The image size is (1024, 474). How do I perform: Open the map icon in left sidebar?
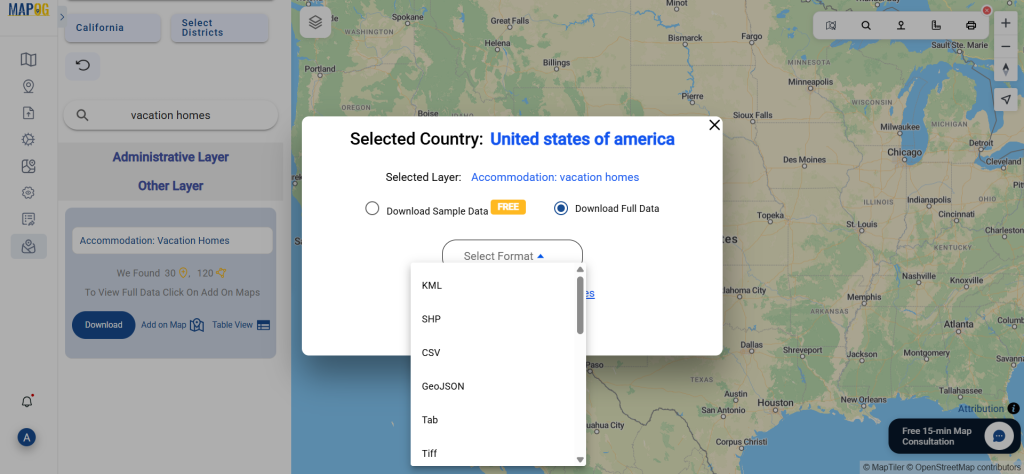click(28, 60)
